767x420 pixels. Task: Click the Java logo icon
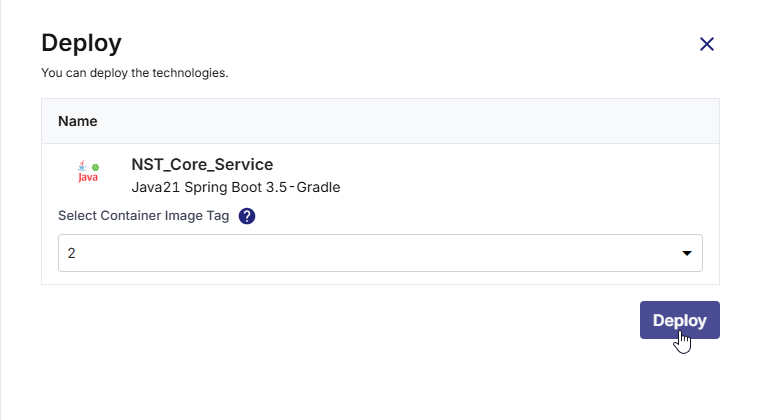(87, 174)
